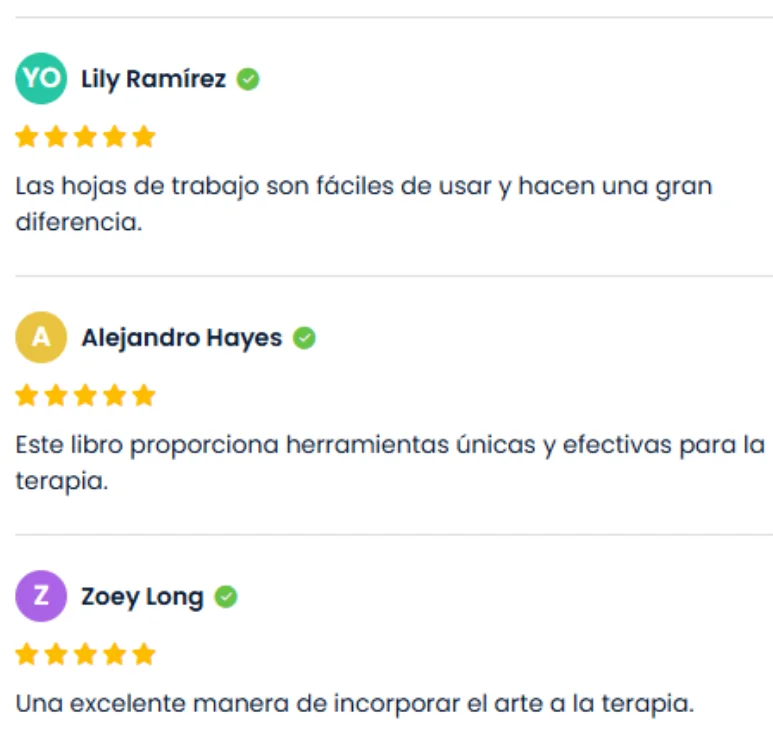Click Alejandro Hayes's yellow A avatar
This screenshot has height=755, width=773.
41,338
